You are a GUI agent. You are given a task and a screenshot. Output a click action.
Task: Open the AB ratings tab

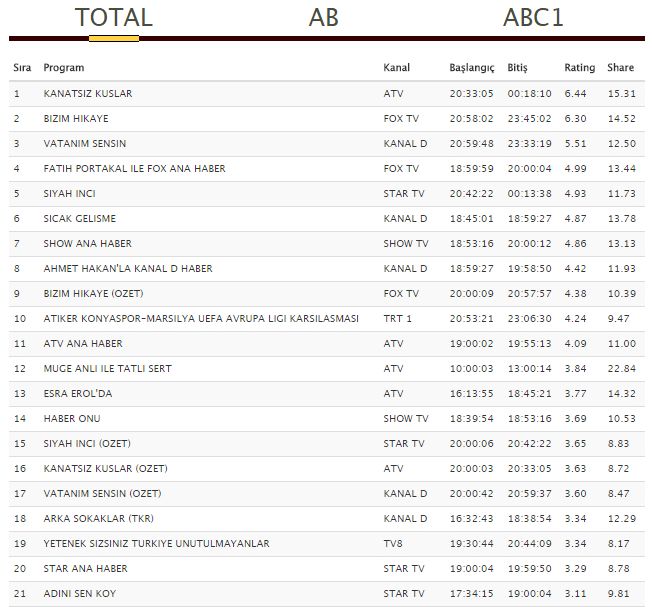pos(324,18)
